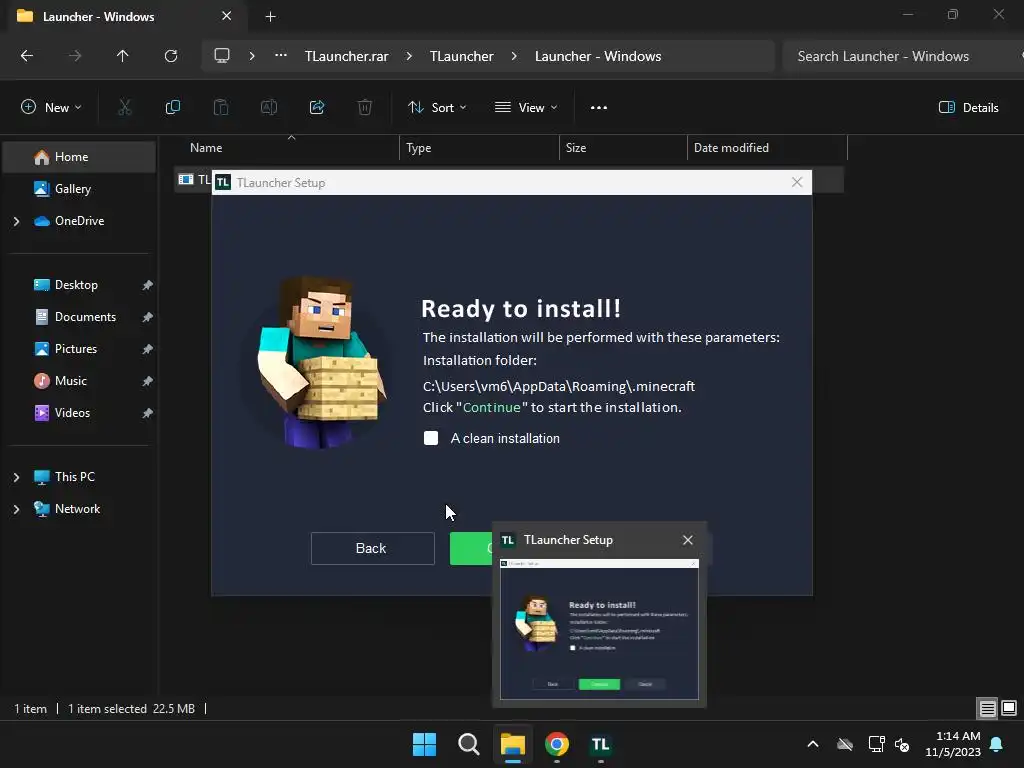Screen dimensions: 1024x768
Task: Toggle the Details pane
Action: pos(968,108)
